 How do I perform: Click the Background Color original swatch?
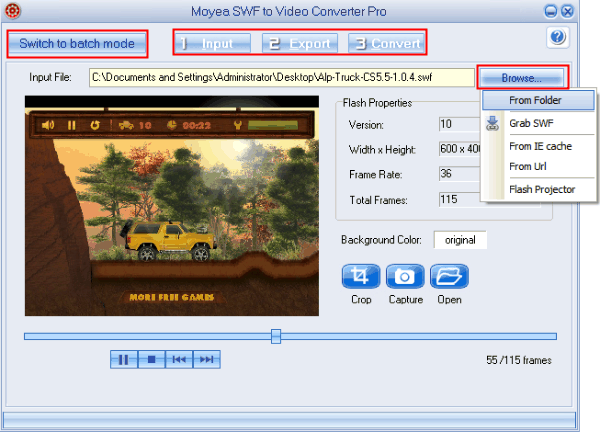(x=460, y=240)
